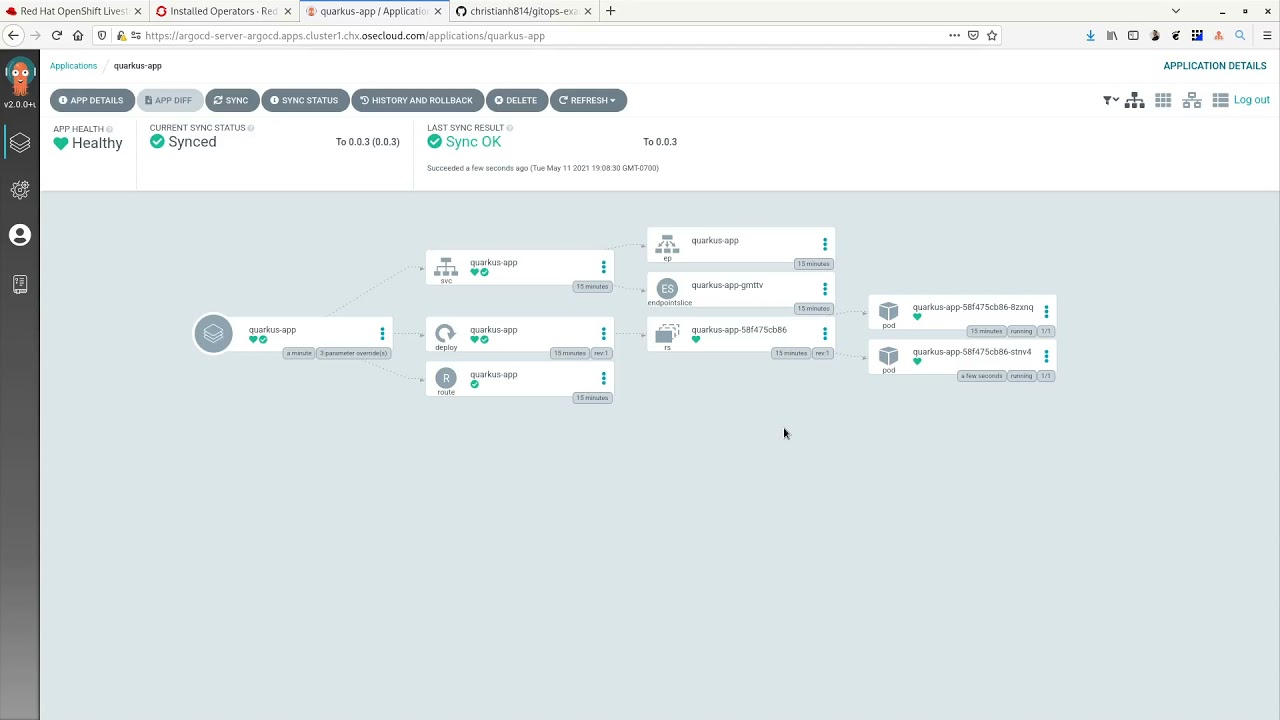Open Firefox library icon
Viewport: 1280px width, 720px height.
pos(1112,36)
